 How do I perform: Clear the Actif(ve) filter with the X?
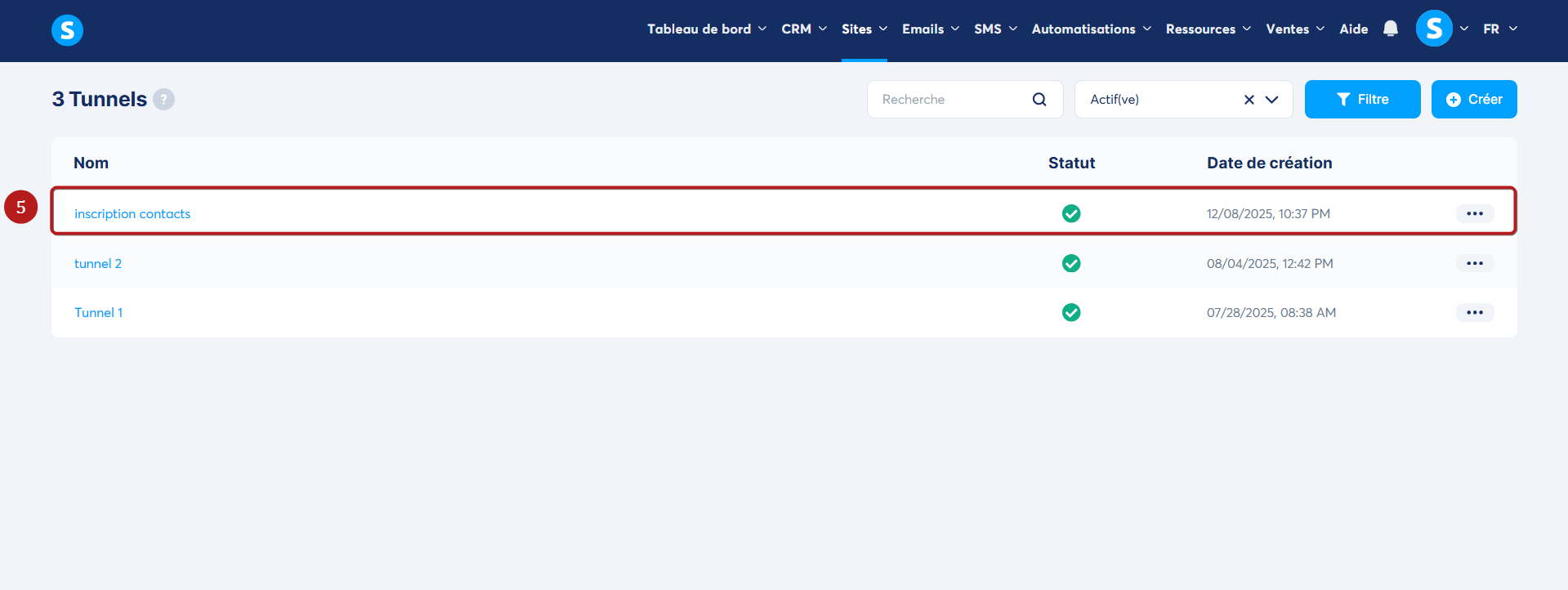1249,100
